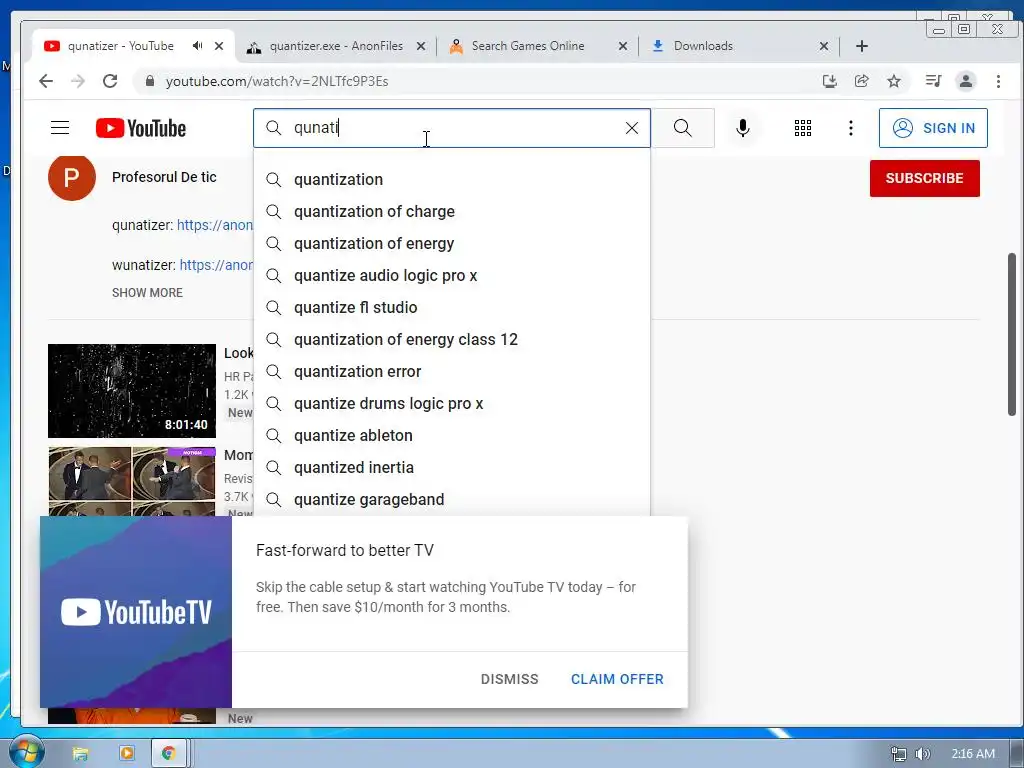This screenshot has width=1024, height=768.
Task: Click the YouTubeTV promo image
Action: [x=136, y=612]
